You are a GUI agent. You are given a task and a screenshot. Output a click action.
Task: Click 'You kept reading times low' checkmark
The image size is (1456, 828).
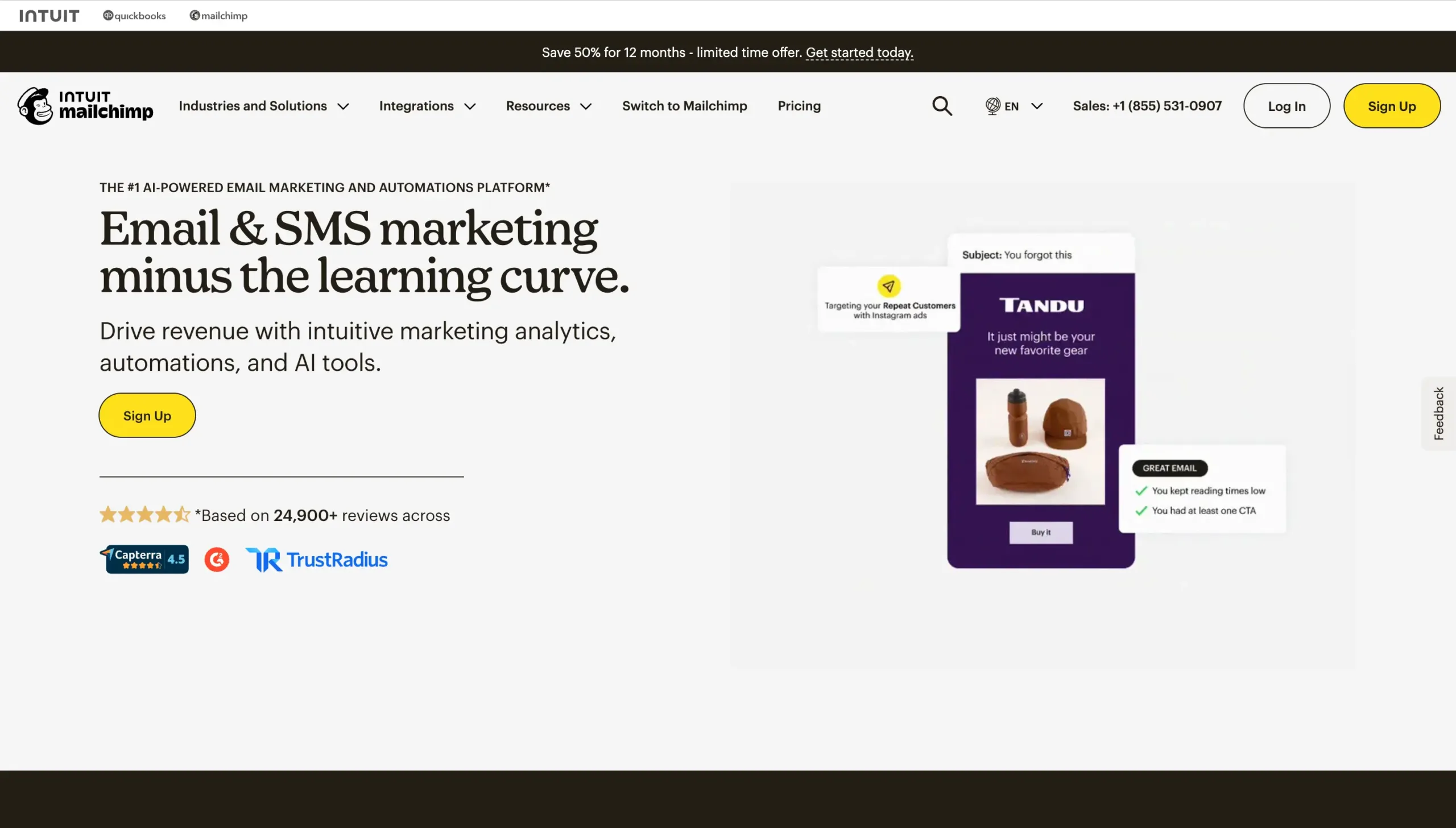[1141, 491]
